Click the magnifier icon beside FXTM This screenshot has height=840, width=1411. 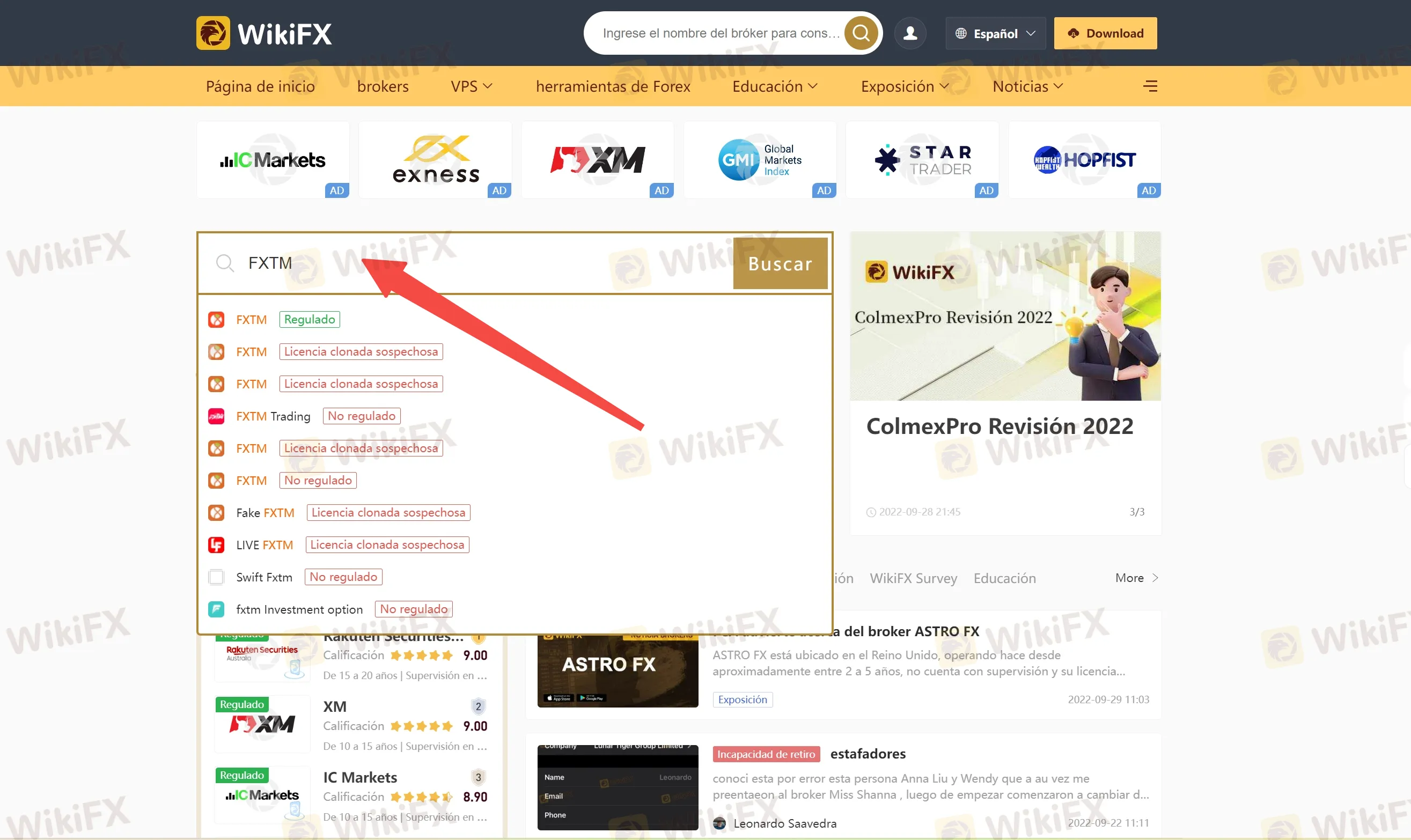tap(225, 263)
